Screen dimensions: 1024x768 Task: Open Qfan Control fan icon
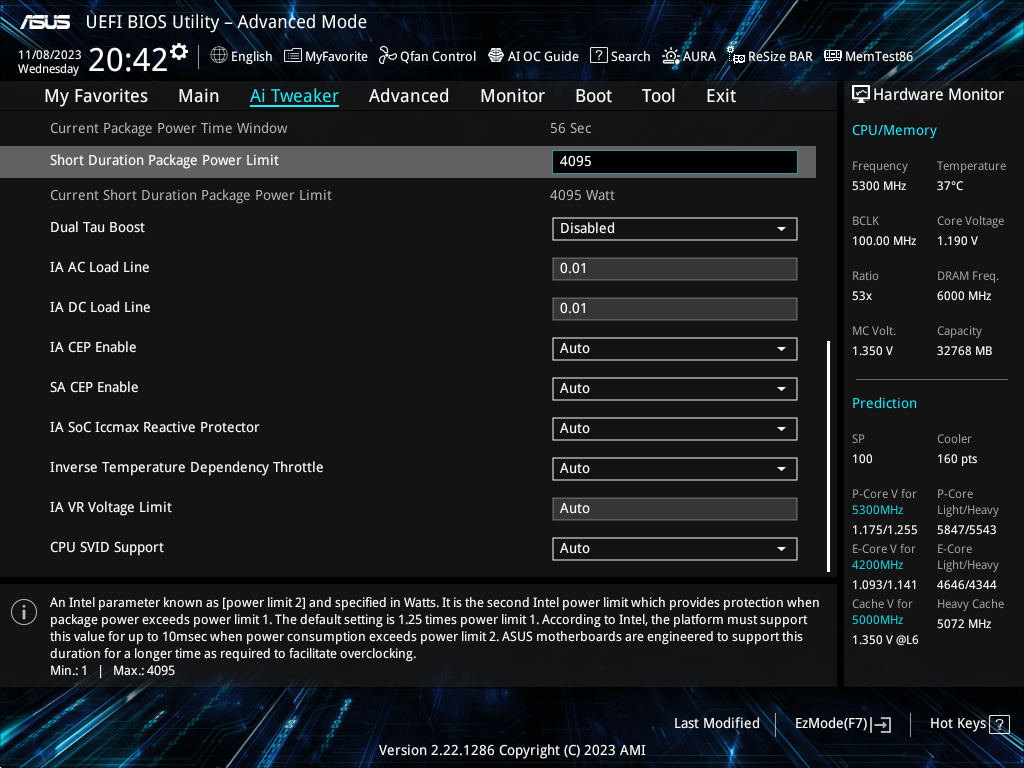(x=387, y=56)
